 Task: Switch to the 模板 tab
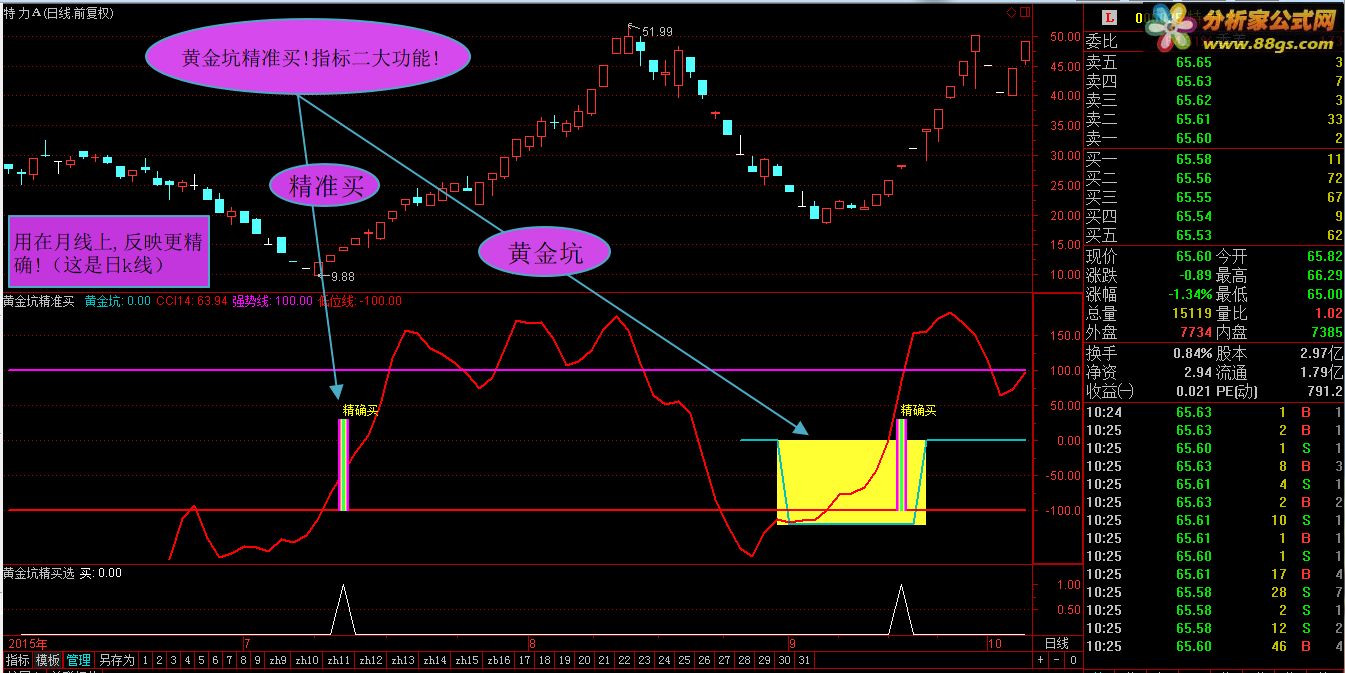(48, 660)
